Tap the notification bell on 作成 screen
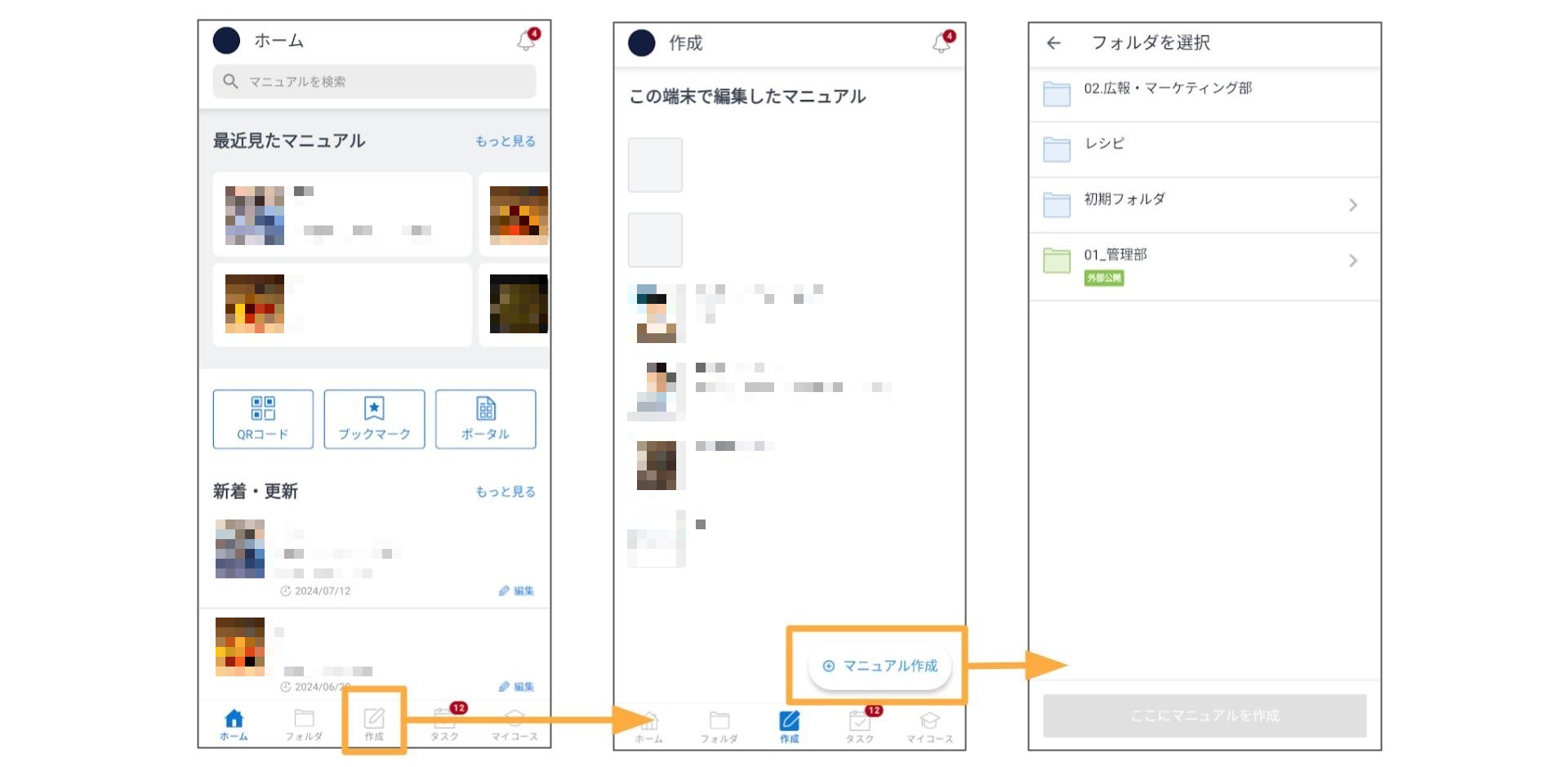 (942, 42)
